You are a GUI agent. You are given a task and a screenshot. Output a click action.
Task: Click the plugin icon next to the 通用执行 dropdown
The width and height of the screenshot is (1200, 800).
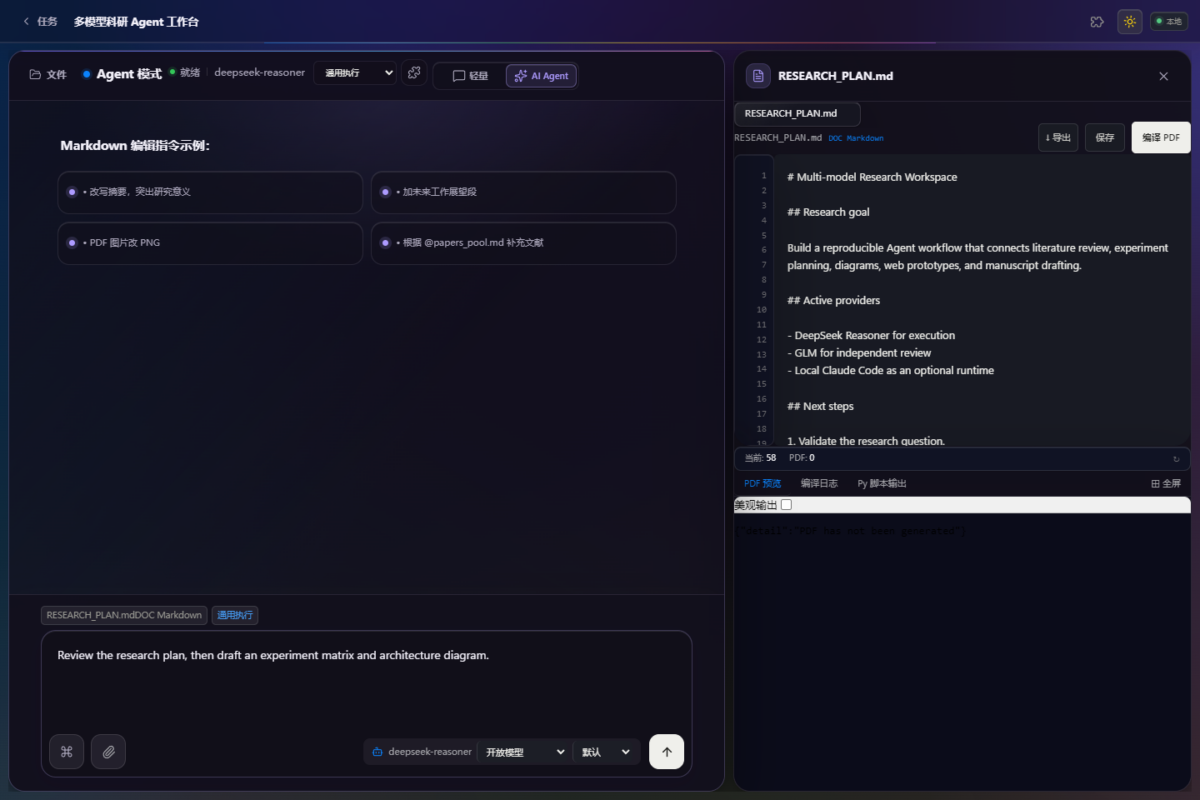pos(414,73)
